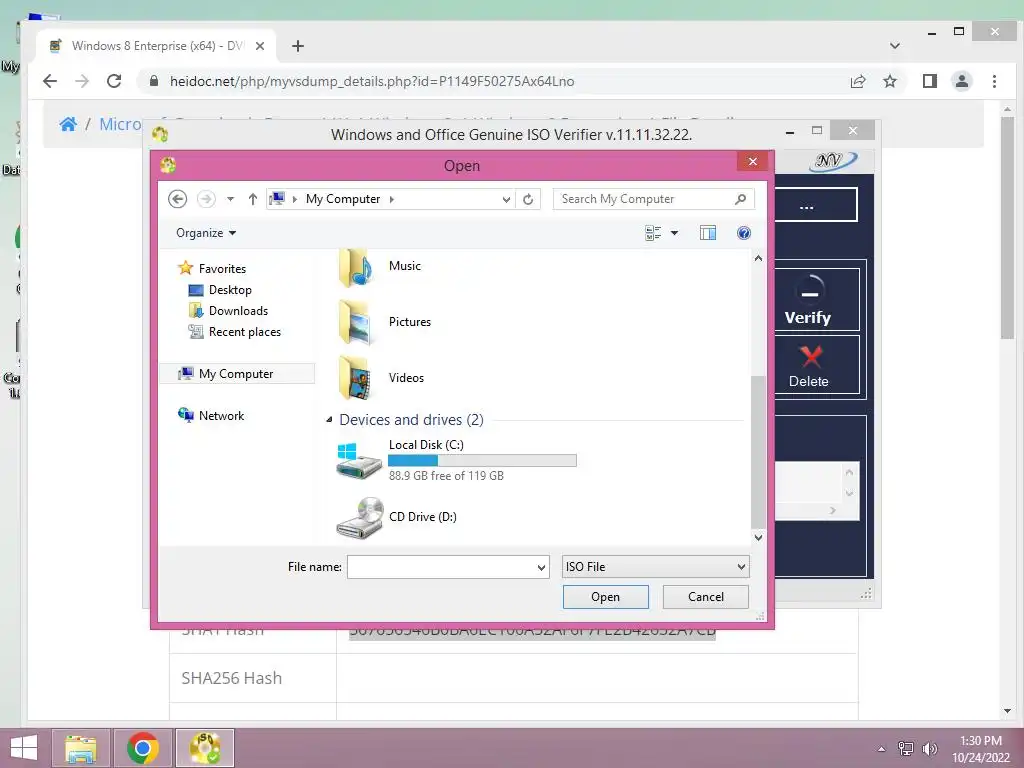Close the Windows 8 Enterprise tab
1024x768 pixels.
point(260,46)
